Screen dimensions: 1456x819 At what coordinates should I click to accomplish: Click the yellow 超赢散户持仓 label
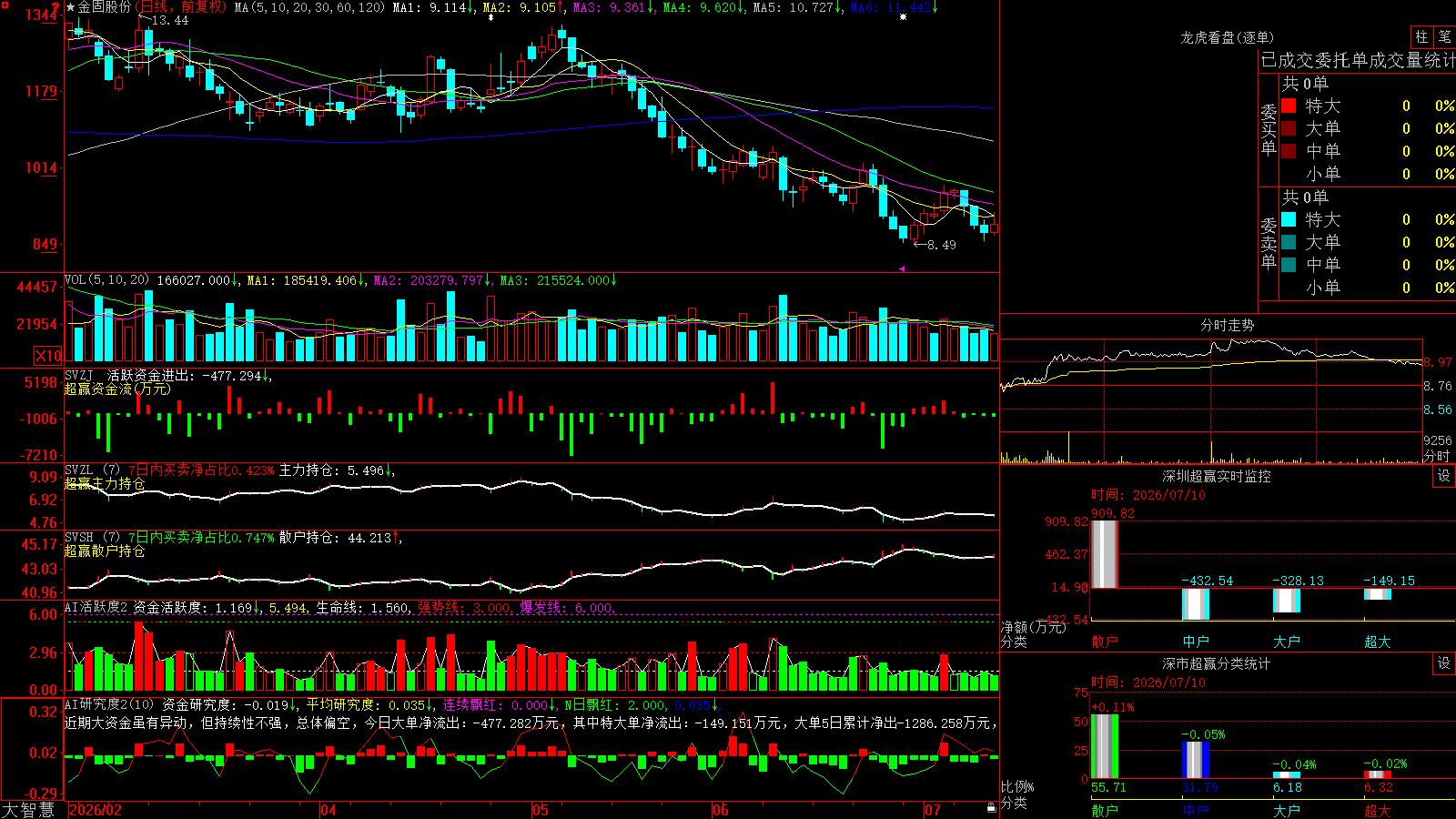pos(105,551)
